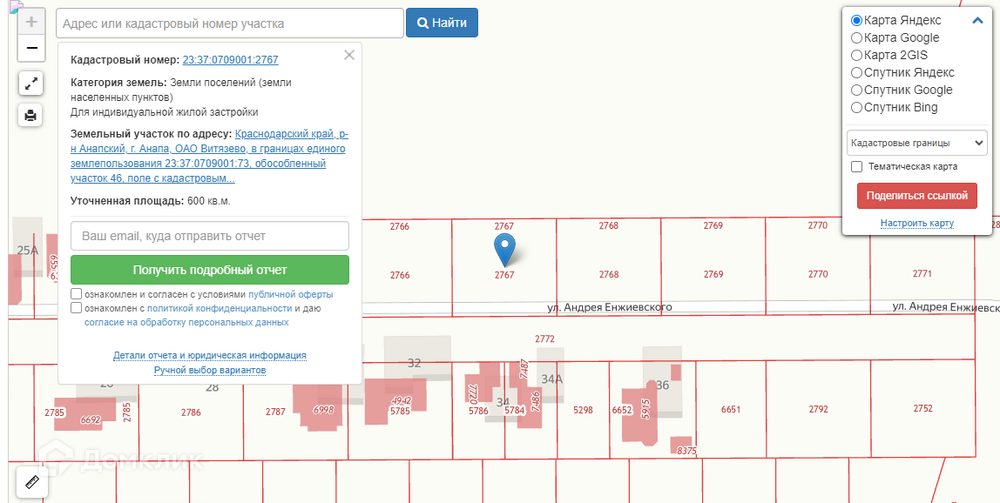This screenshot has width=1000, height=503.
Task: Select Спутник Google radio option
Action: pyautogui.click(x=857, y=90)
